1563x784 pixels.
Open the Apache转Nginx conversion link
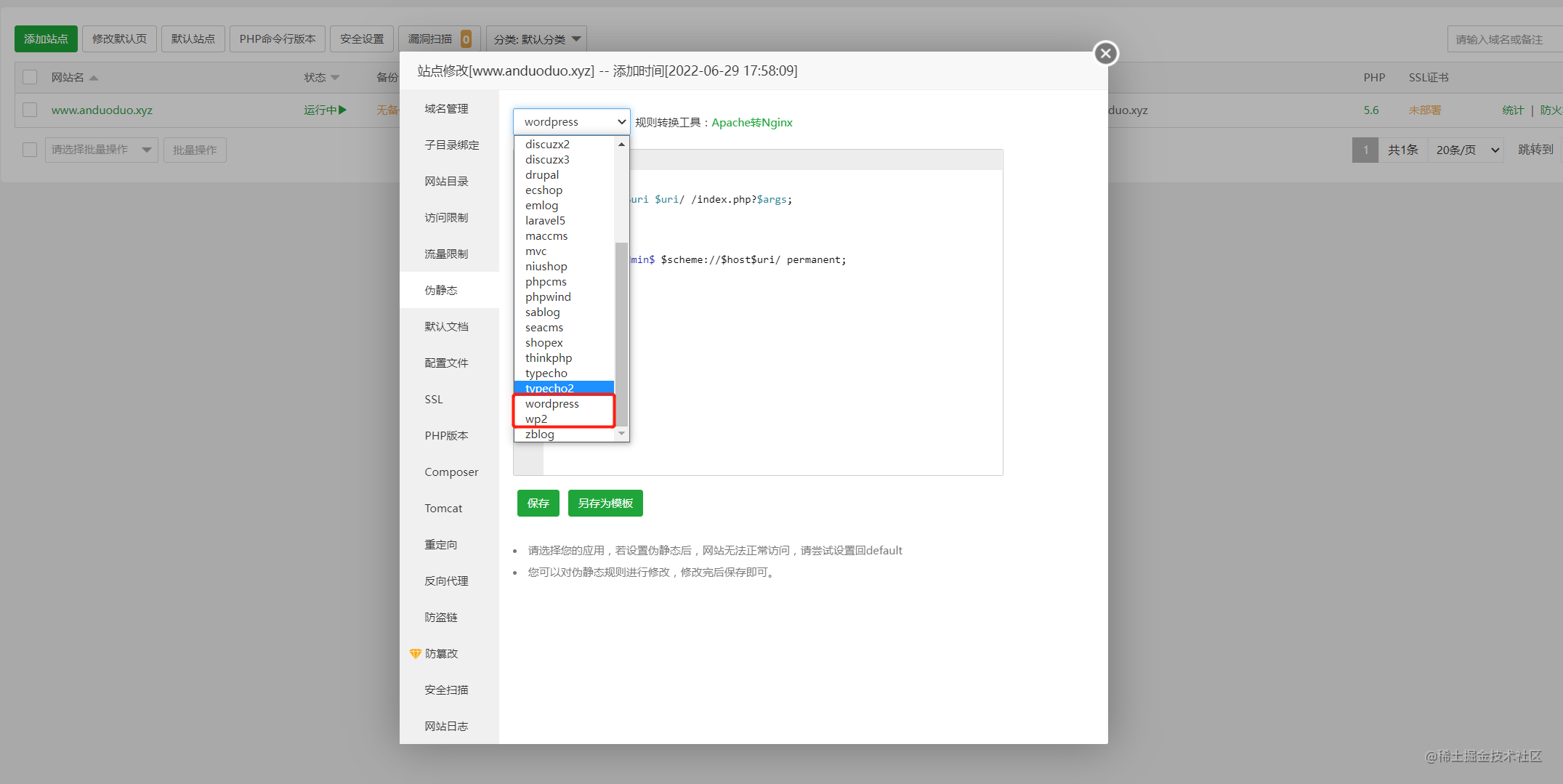pos(751,123)
